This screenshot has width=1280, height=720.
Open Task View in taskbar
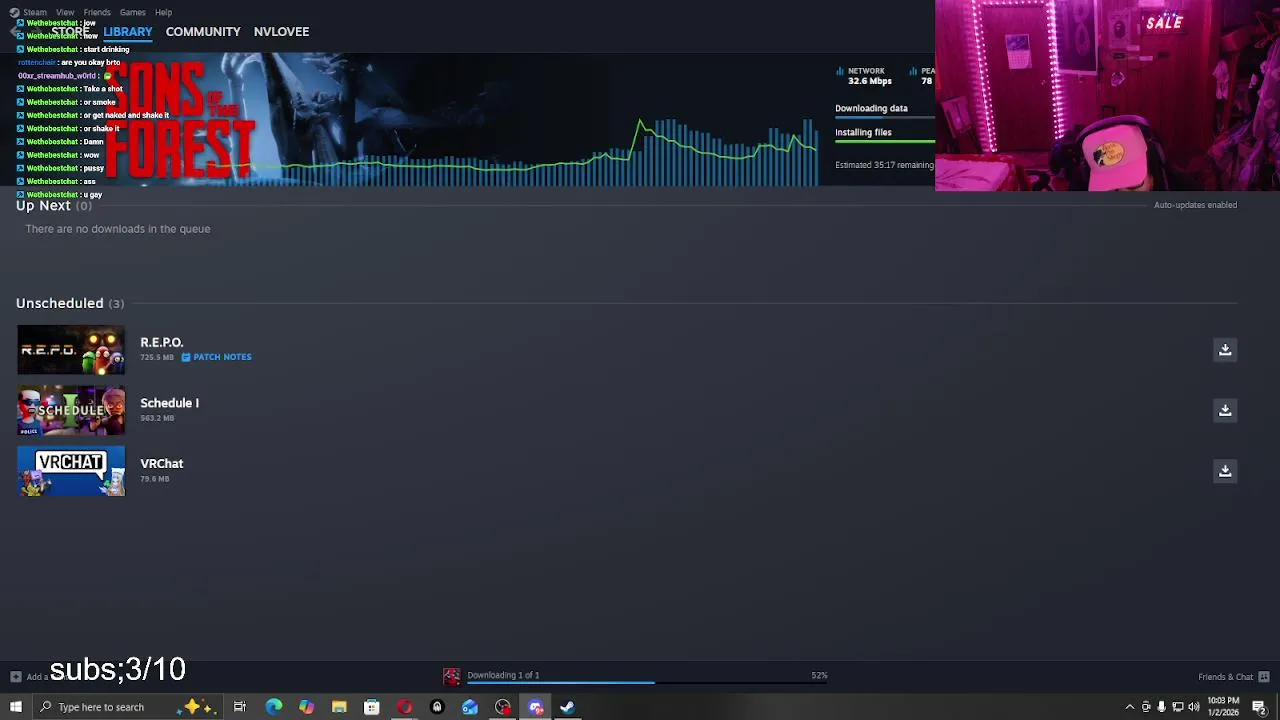click(240, 707)
